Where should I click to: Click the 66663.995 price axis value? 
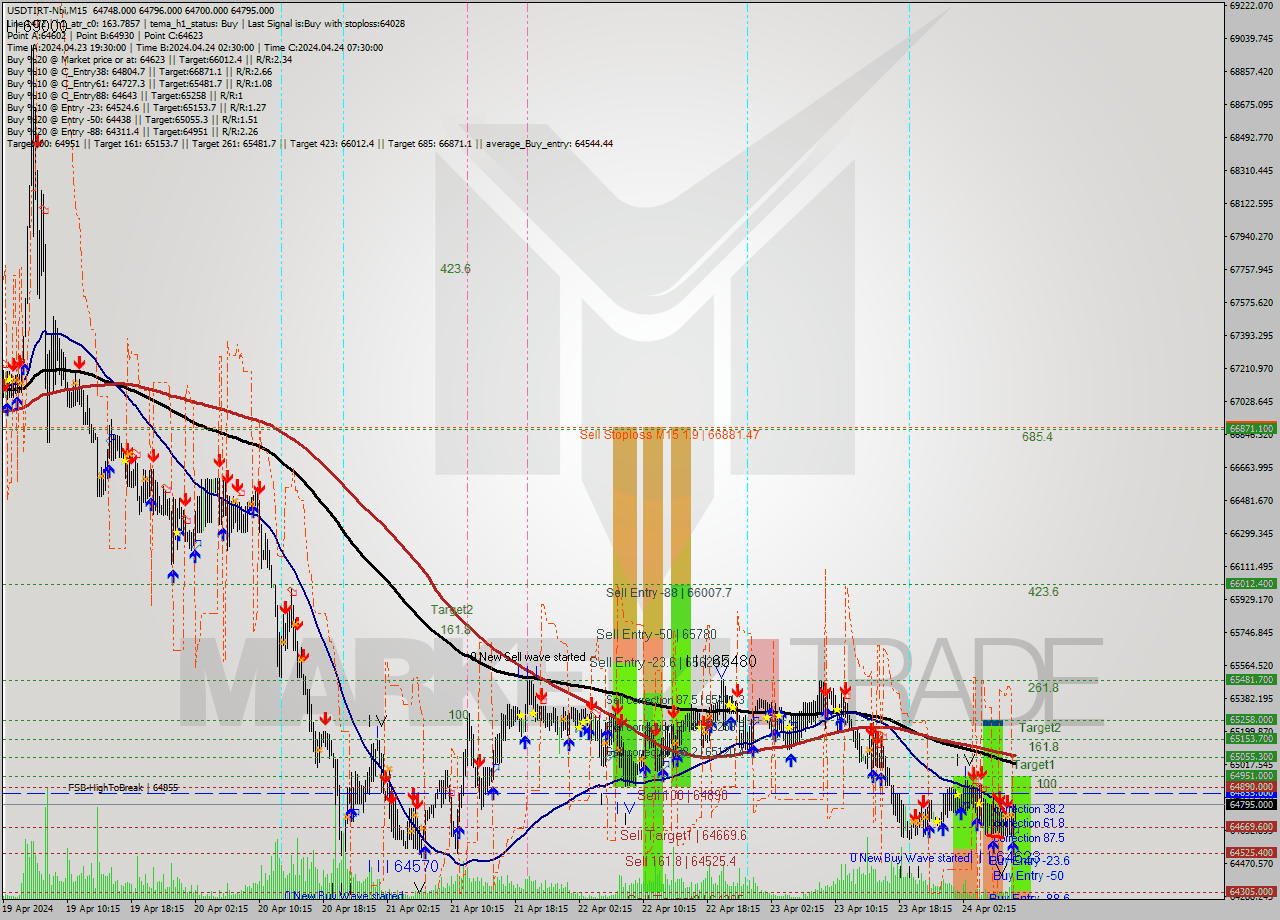1251,467
